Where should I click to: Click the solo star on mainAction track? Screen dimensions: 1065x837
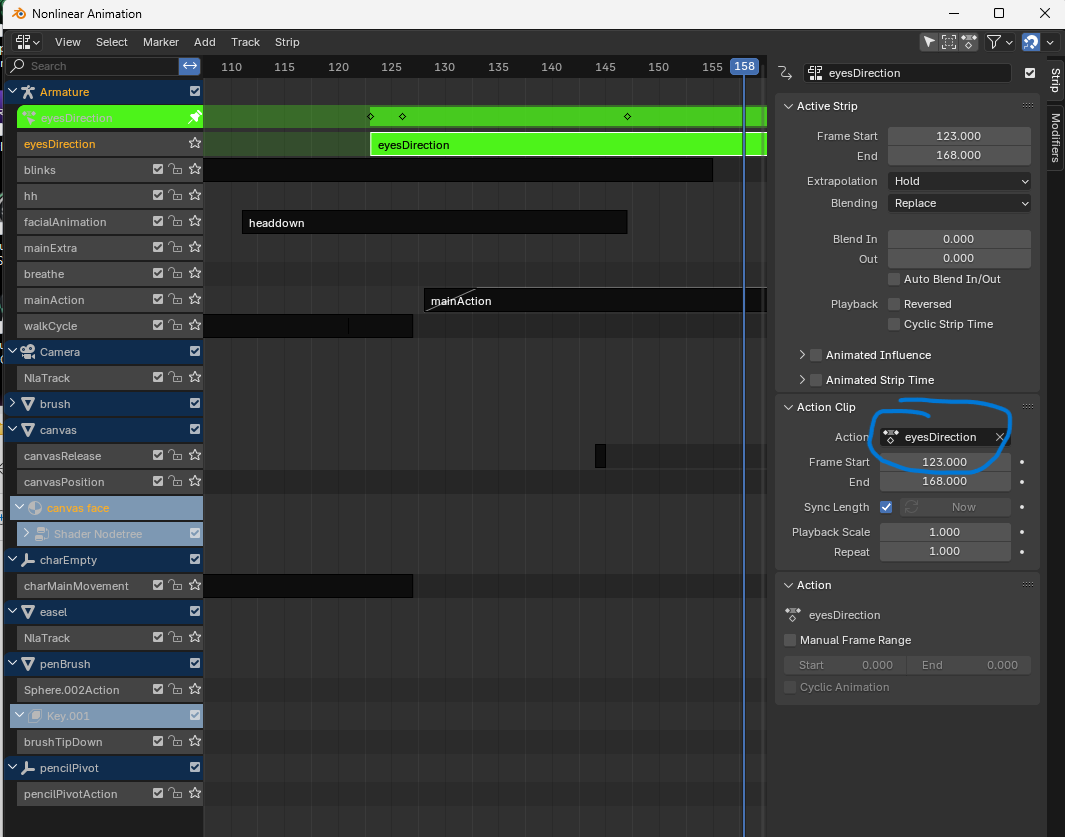pos(195,300)
